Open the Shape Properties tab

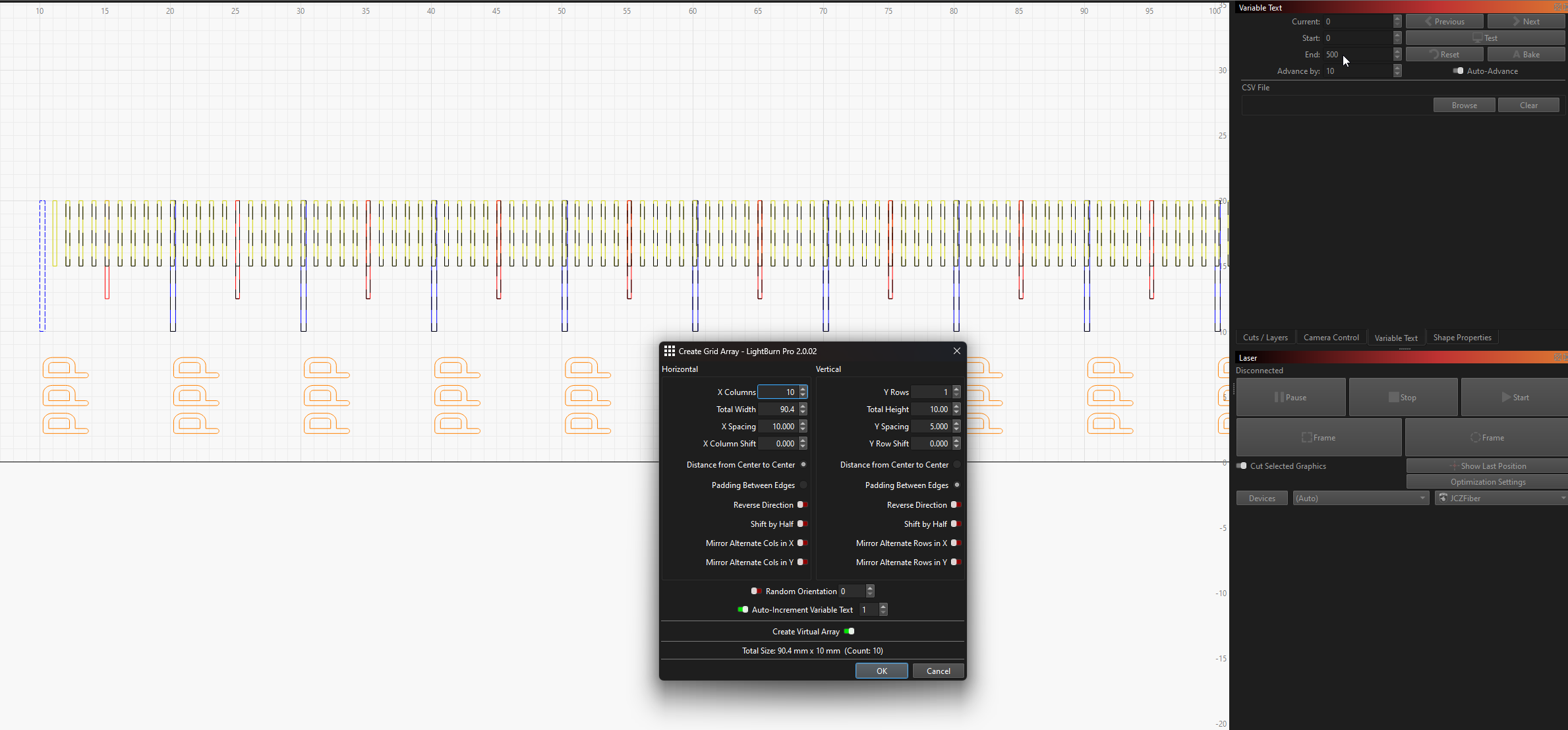click(x=1461, y=337)
